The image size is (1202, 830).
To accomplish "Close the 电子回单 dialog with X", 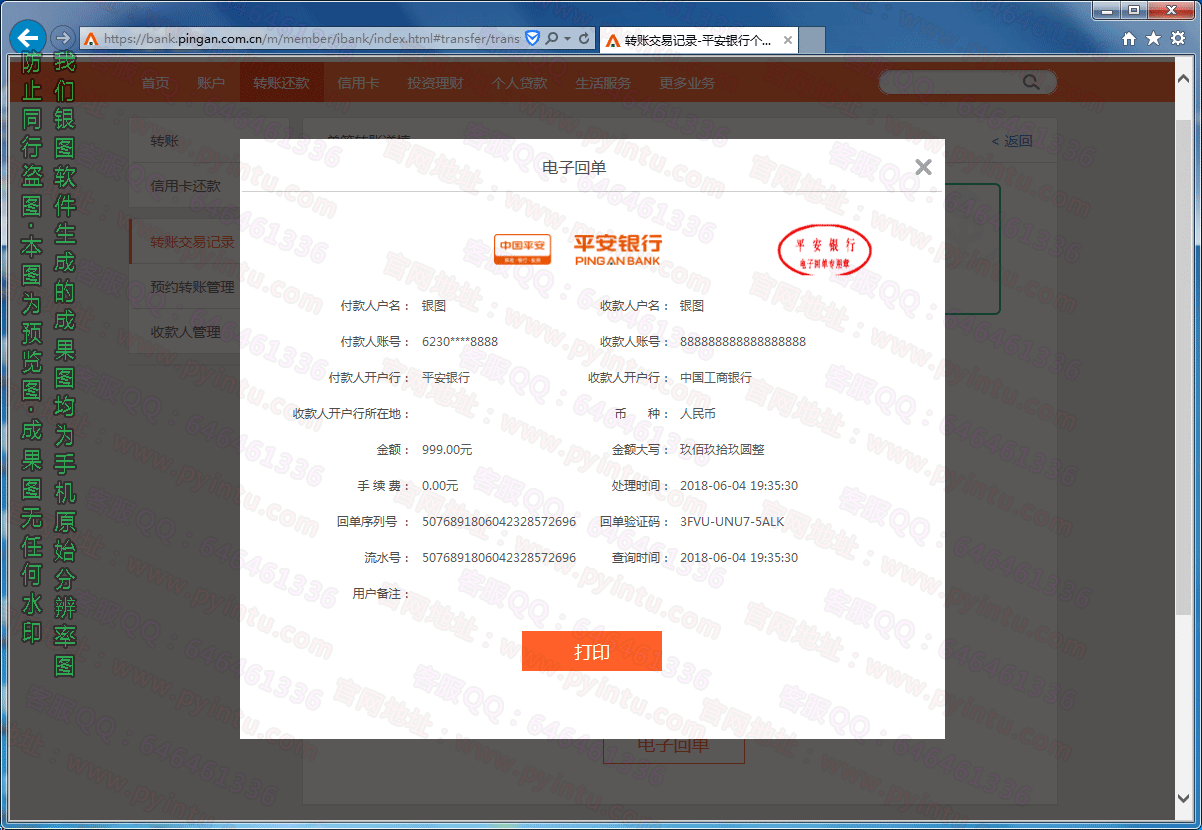I will [x=923, y=167].
